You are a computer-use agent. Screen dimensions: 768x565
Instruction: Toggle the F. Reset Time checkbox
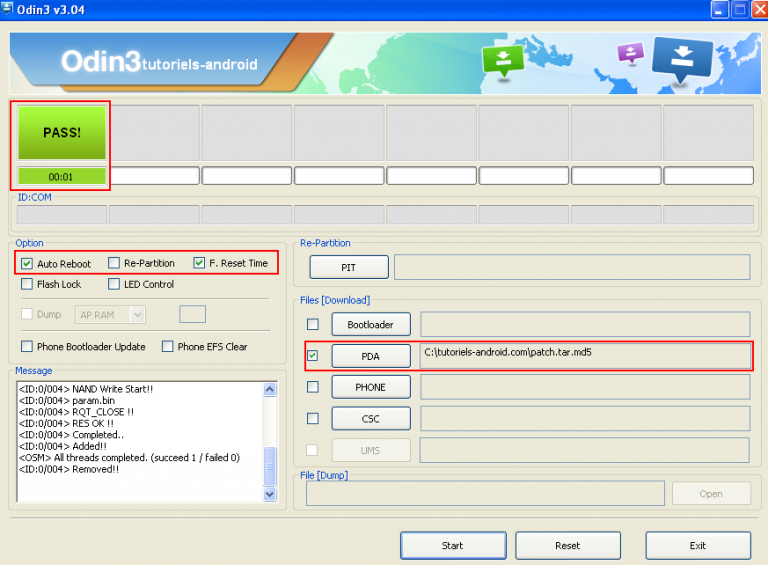199,263
